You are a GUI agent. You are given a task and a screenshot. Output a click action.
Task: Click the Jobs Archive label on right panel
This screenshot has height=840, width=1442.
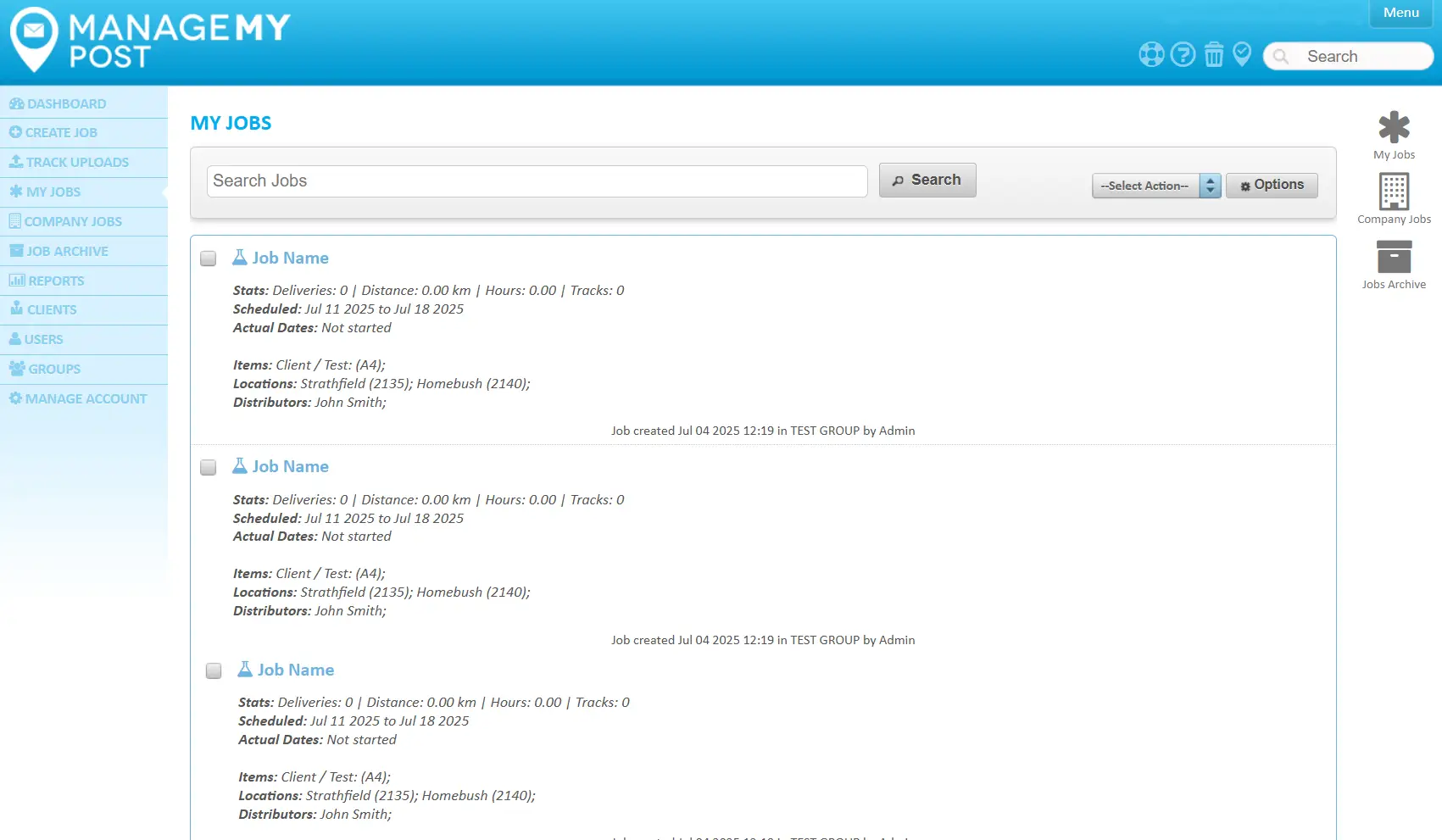click(1394, 284)
